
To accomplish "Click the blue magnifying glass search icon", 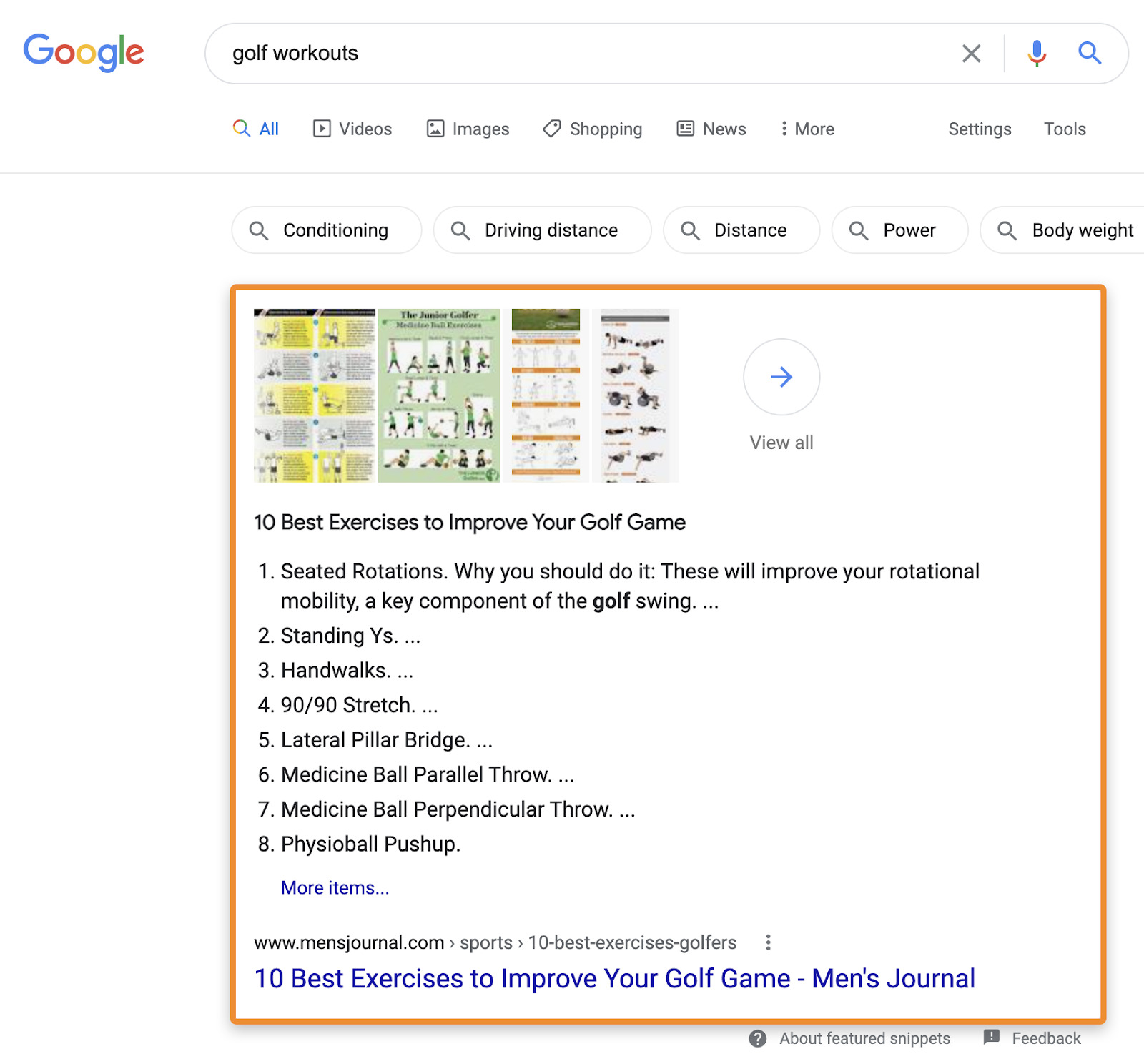I will [1089, 53].
